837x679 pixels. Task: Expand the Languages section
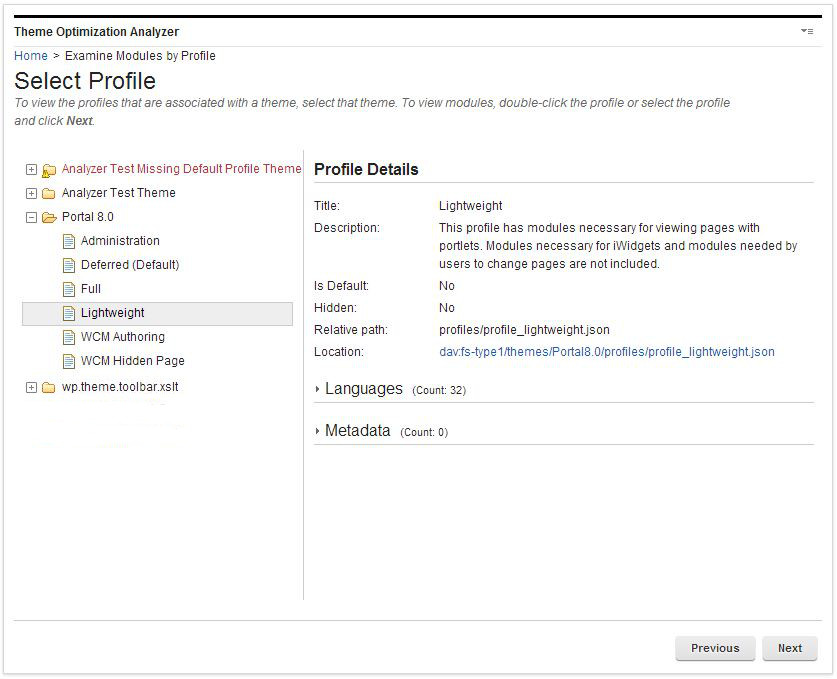pyautogui.click(x=319, y=389)
